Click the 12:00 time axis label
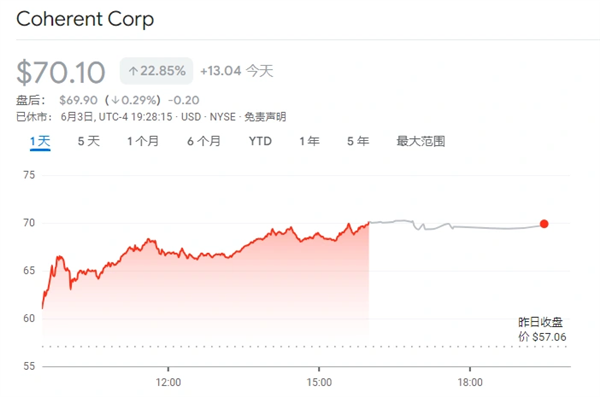Viewport: 600px width, 397px height. (x=168, y=382)
